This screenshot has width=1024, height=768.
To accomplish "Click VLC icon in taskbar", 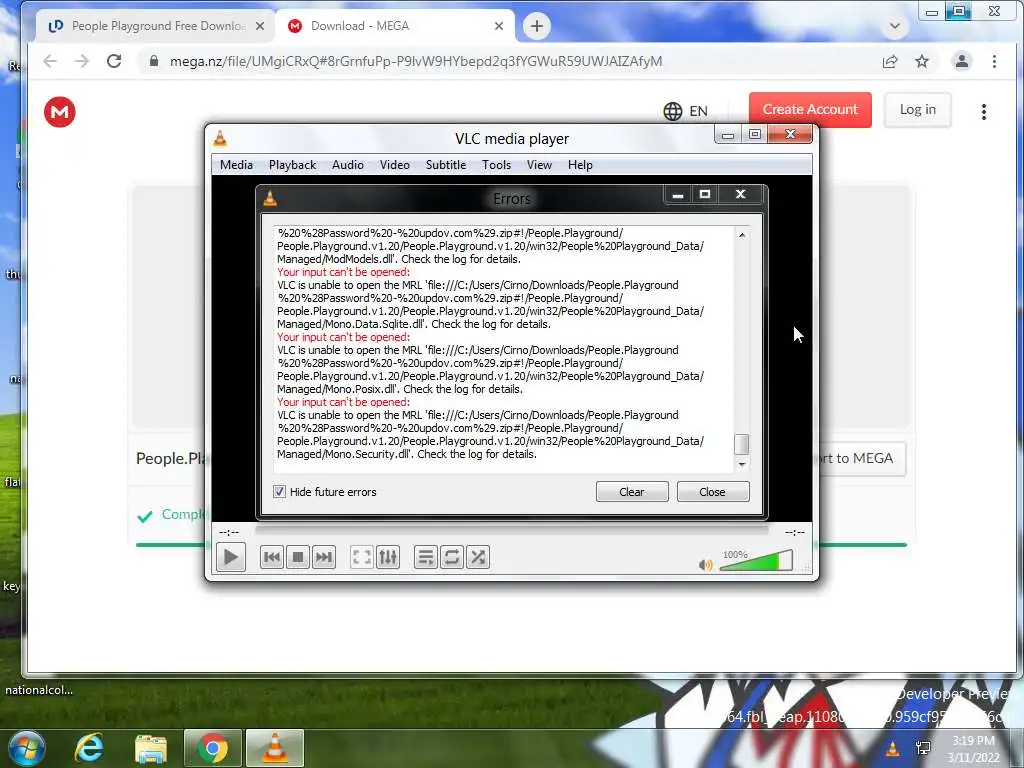I will [275, 748].
